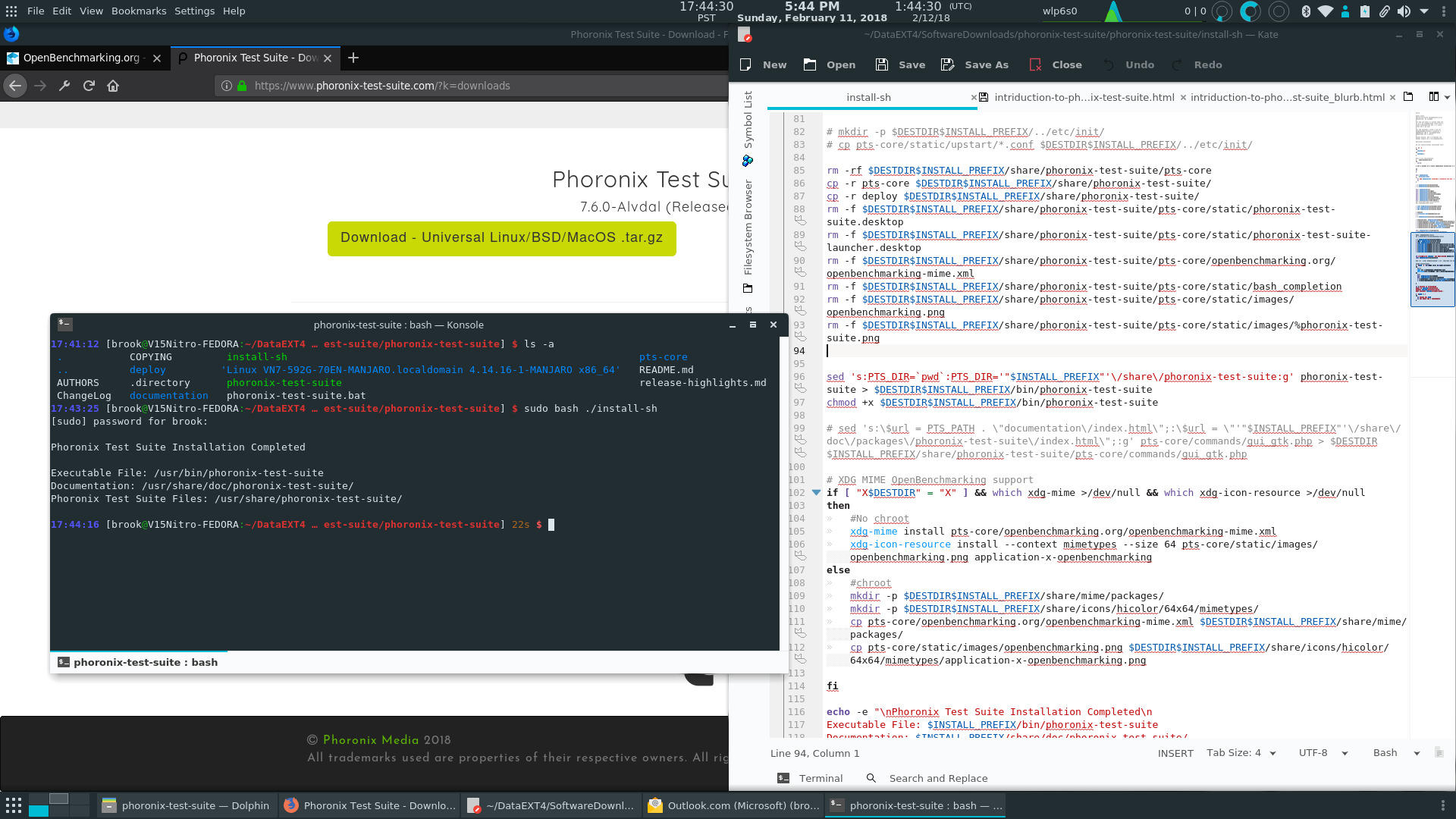Click the Konsole terminal tab phoronix-test-suite : bash
Image resolution: width=1456 pixels, height=819 pixels.
click(x=139, y=662)
